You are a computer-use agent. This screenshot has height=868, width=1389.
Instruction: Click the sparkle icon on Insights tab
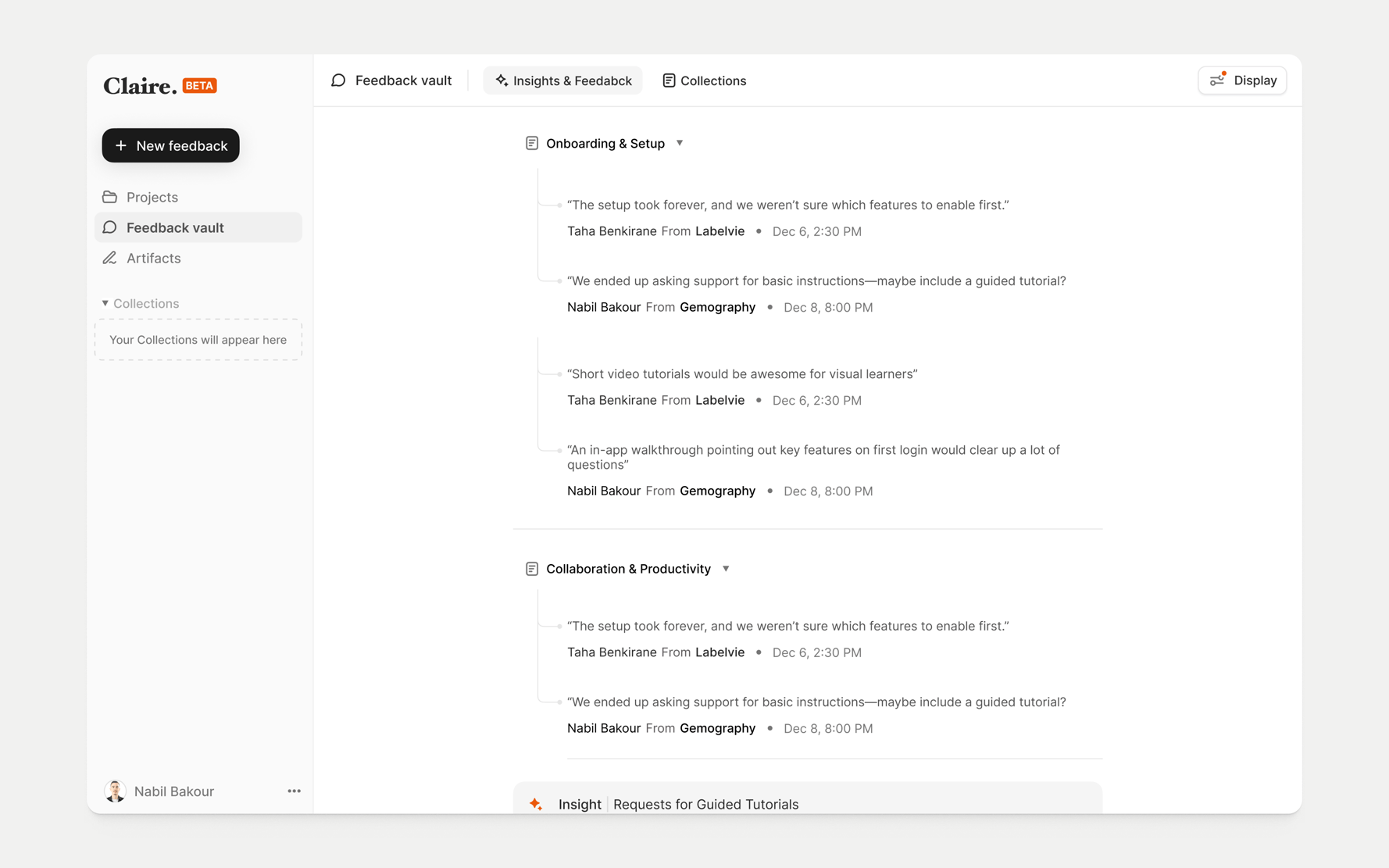(502, 80)
